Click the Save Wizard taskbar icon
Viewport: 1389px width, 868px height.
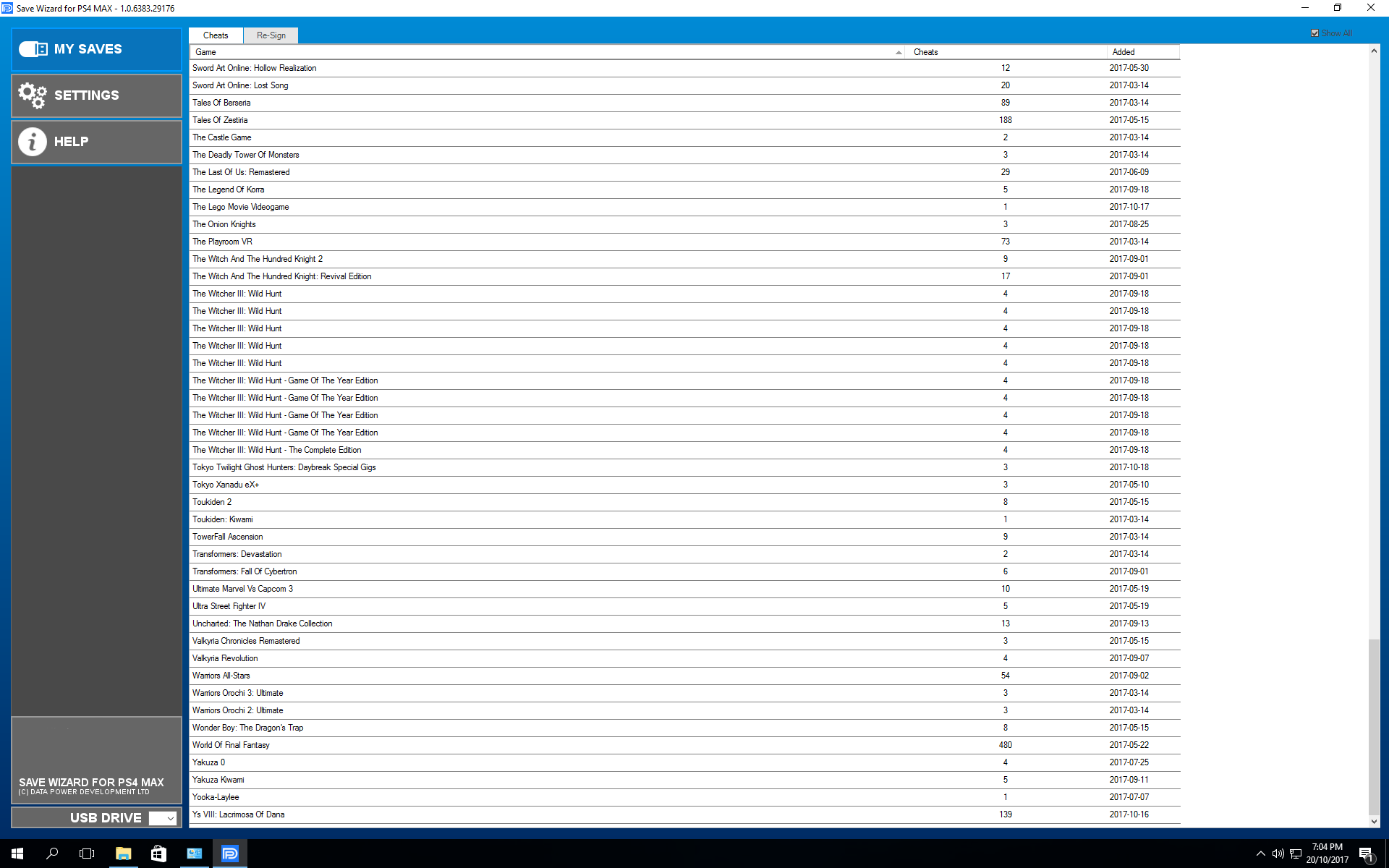[x=229, y=854]
